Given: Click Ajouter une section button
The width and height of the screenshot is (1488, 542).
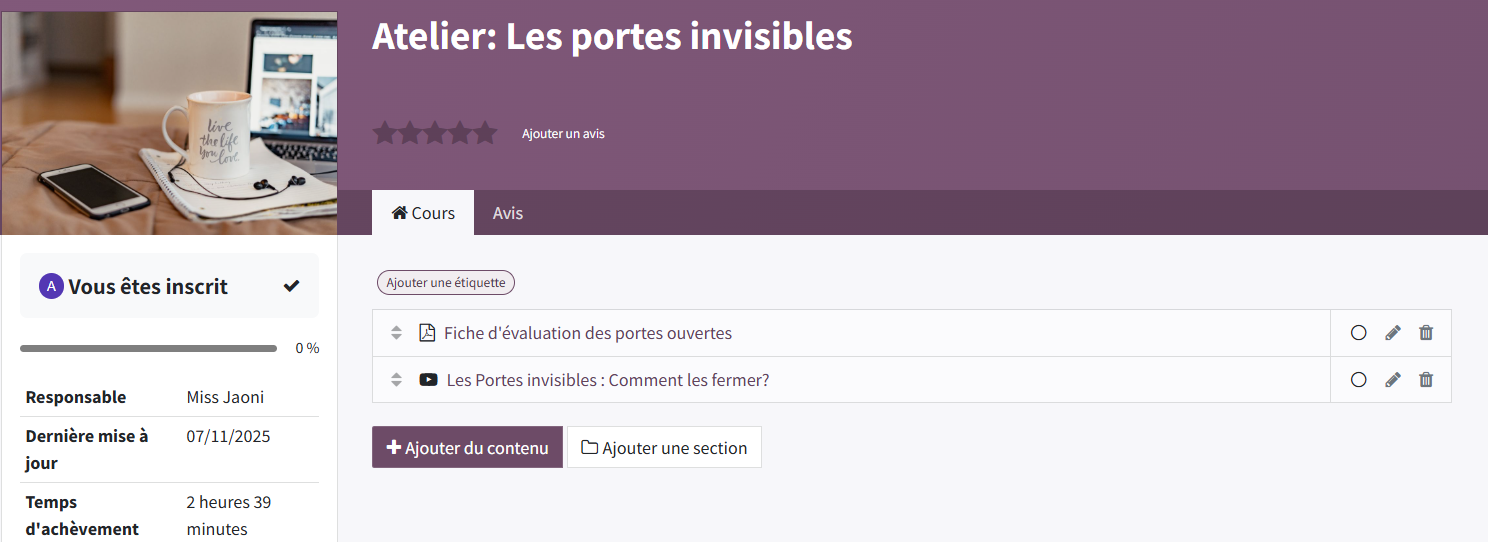Looking at the screenshot, I should pyautogui.click(x=664, y=448).
